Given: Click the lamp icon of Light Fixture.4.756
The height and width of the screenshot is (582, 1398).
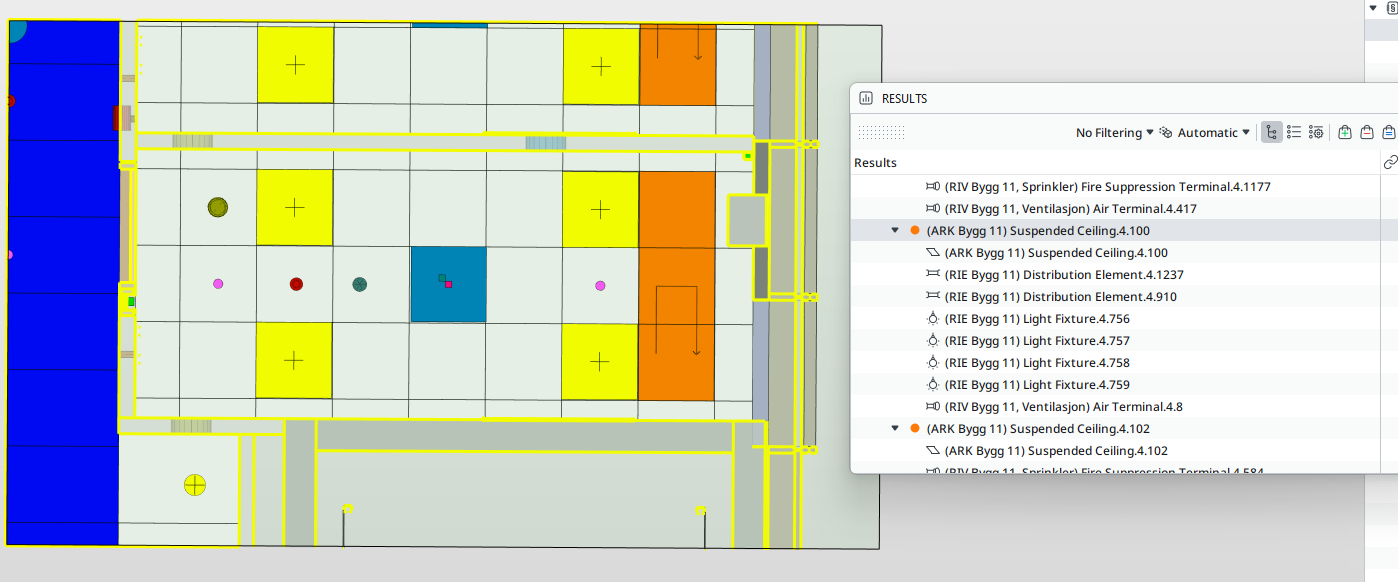Looking at the screenshot, I should 933,319.
